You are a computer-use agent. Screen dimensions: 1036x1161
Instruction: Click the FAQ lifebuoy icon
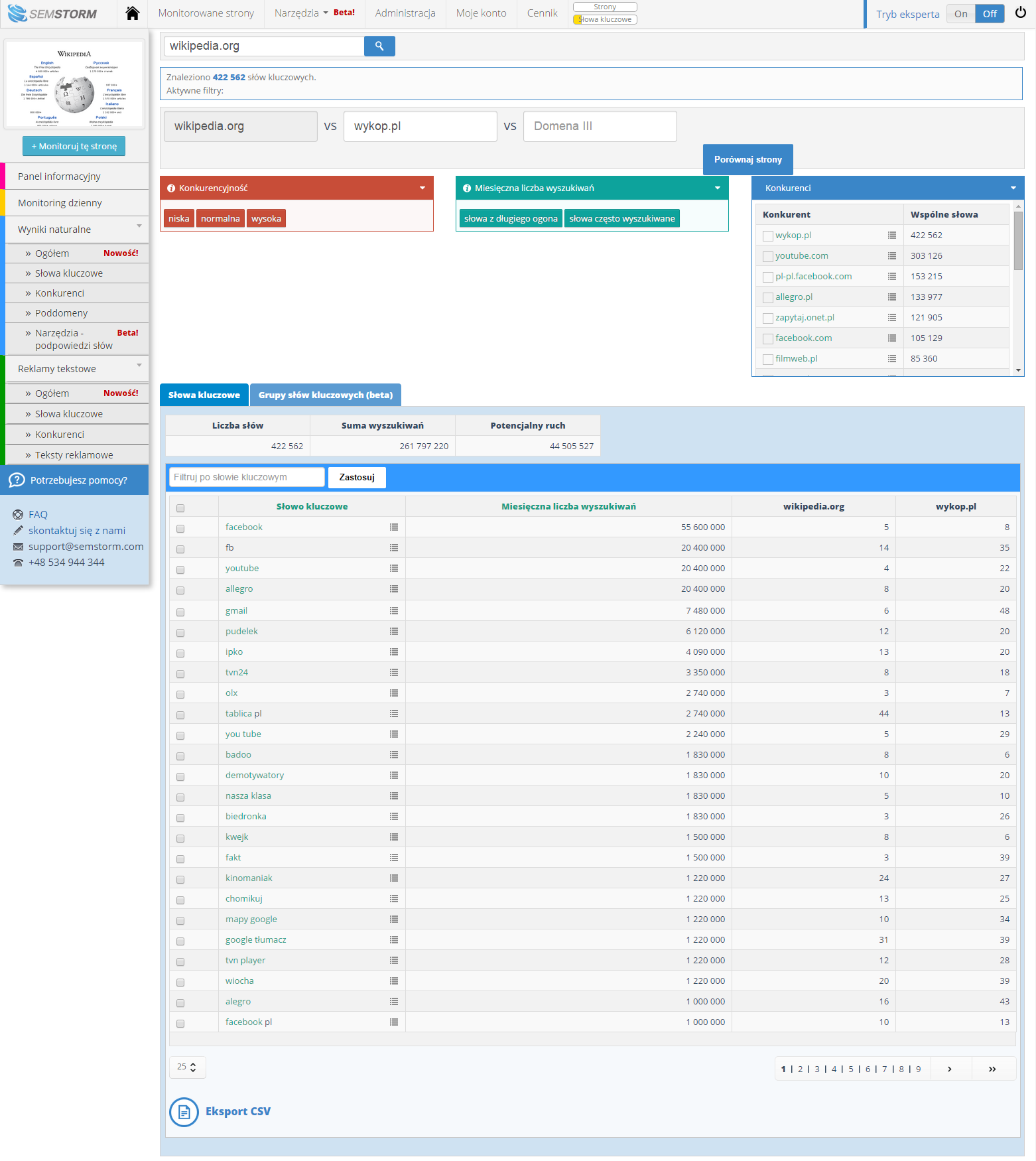(18, 515)
